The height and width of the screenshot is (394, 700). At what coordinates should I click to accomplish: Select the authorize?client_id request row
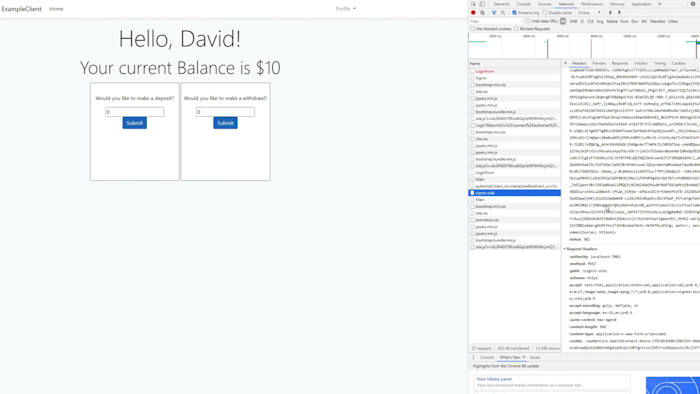(515, 186)
